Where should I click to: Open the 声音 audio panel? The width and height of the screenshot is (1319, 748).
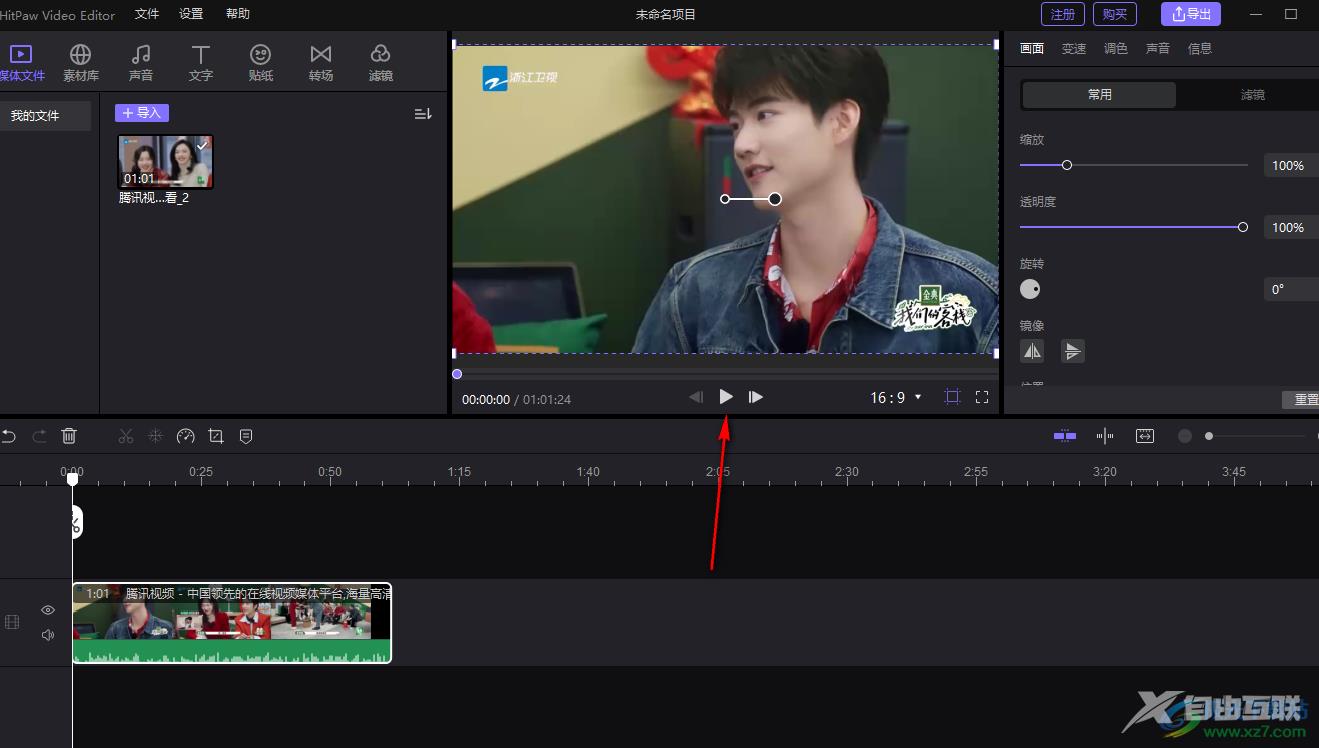[141, 62]
